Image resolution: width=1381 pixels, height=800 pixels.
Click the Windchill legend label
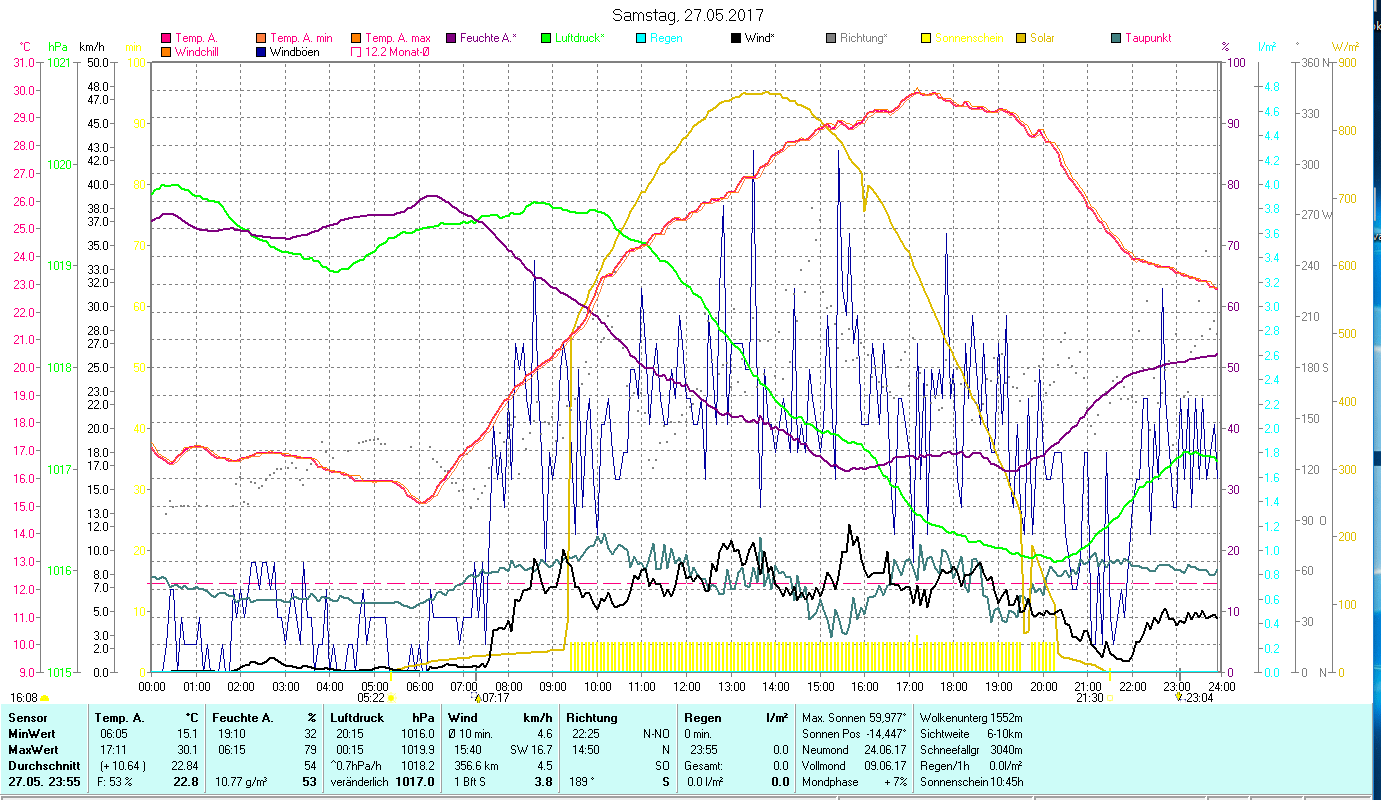[198, 52]
